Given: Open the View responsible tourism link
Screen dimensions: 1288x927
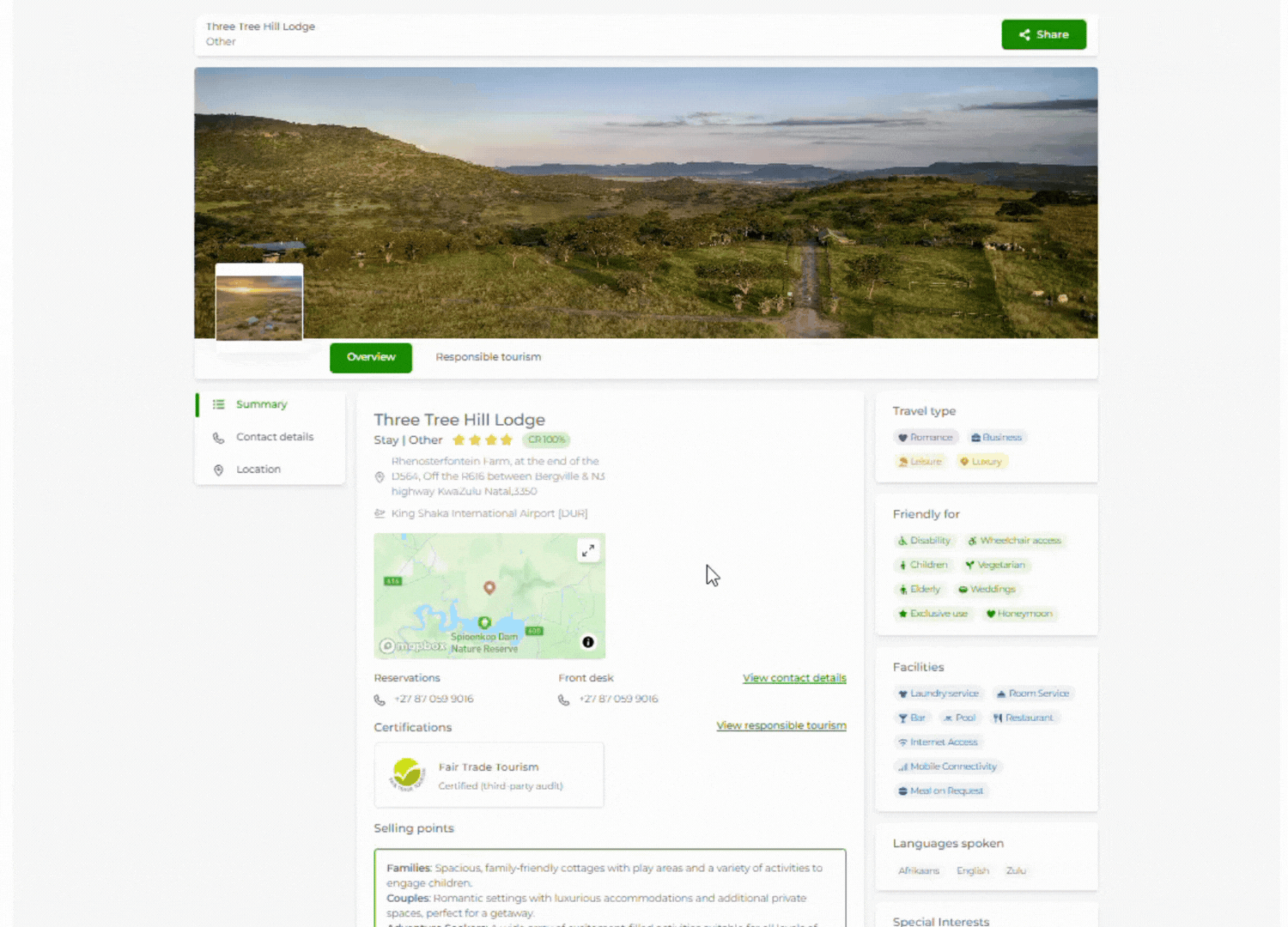Looking at the screenshot, I should coord(781,725).
